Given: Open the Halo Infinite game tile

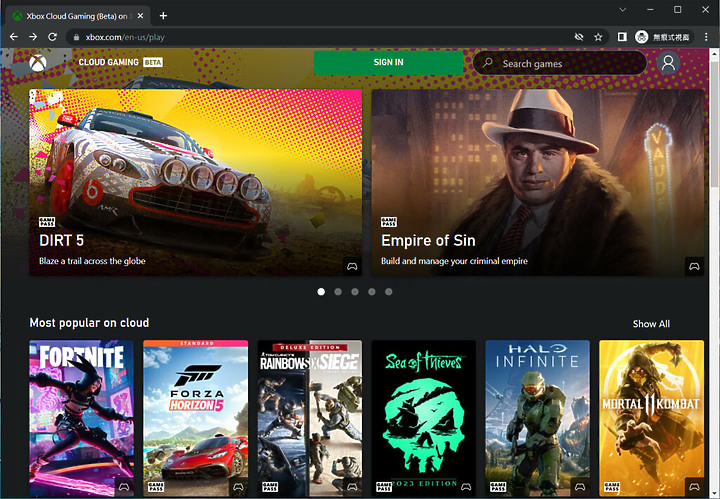Looking at the screenshot, I should tap(538, 418).
